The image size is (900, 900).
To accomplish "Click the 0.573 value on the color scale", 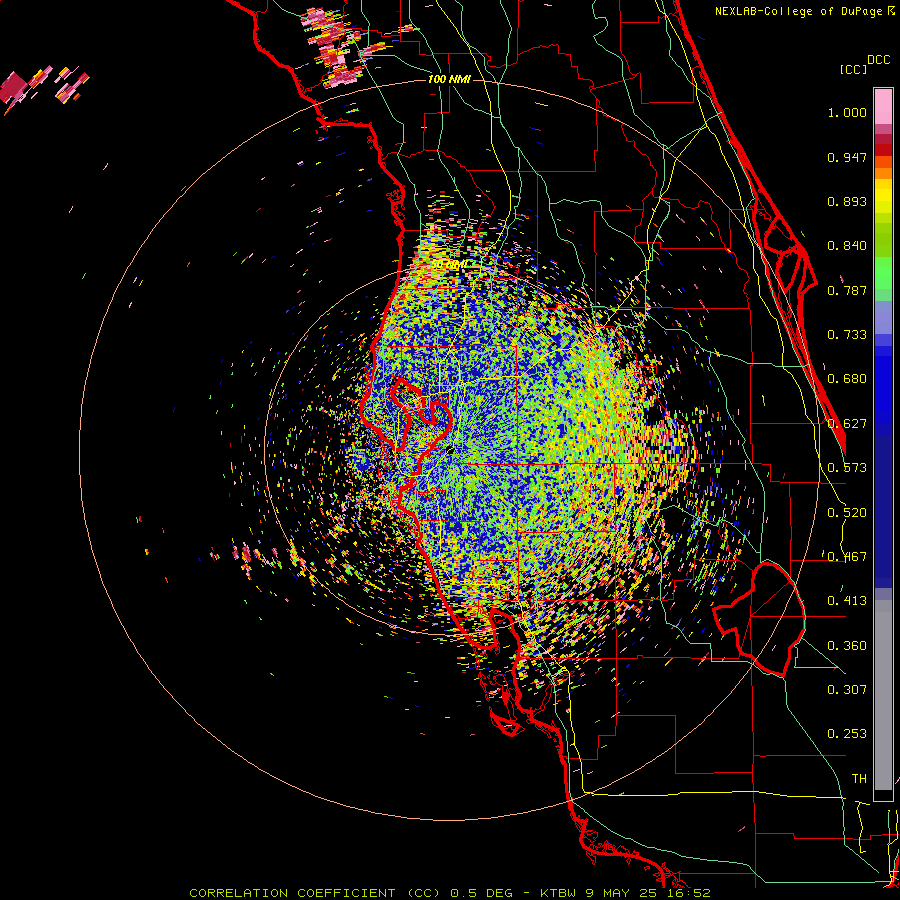I will pyautogui.click(x=847, y=468).
